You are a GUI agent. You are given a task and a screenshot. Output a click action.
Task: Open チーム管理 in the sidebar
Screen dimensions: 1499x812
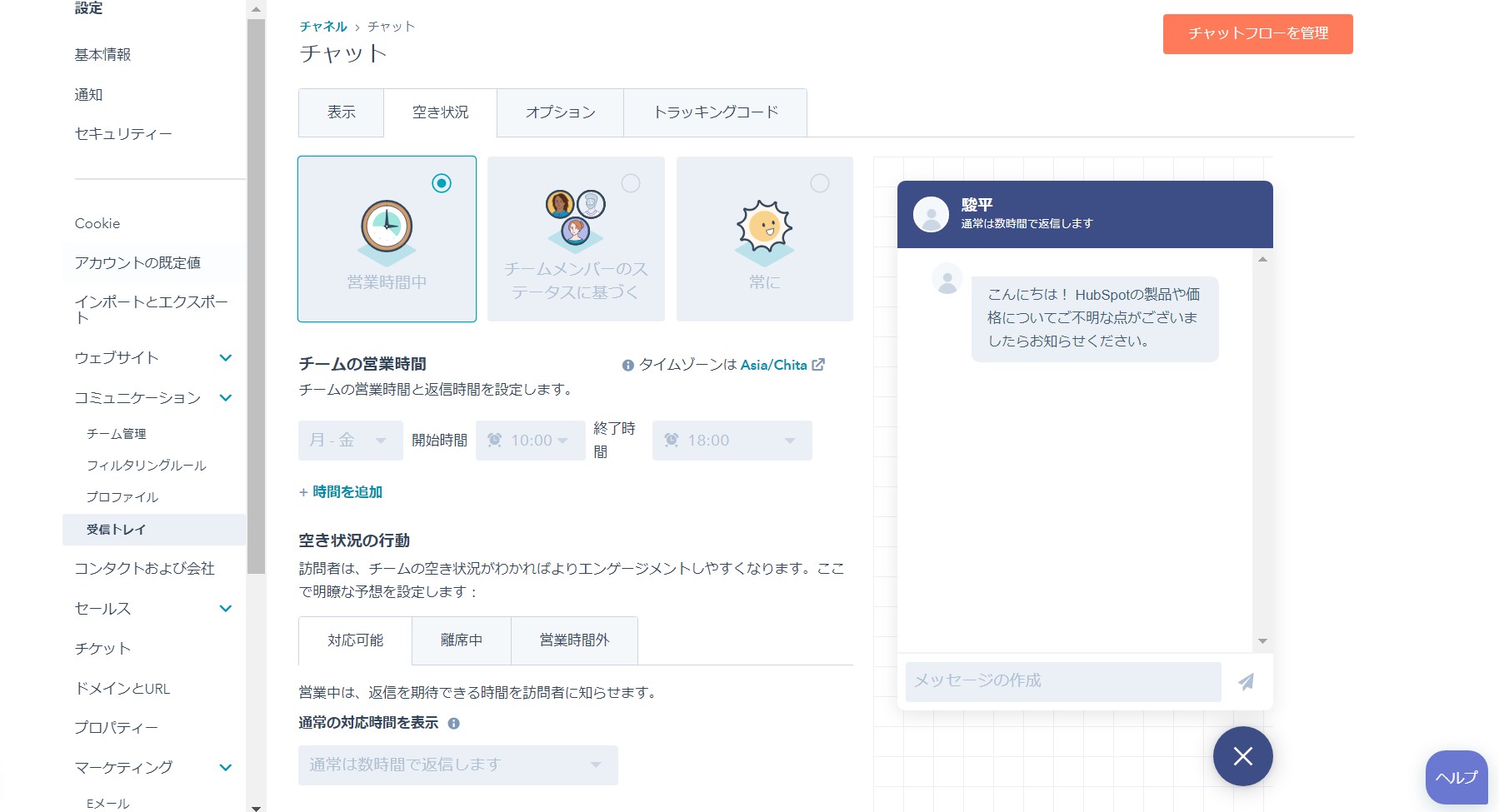click(117, 434)
